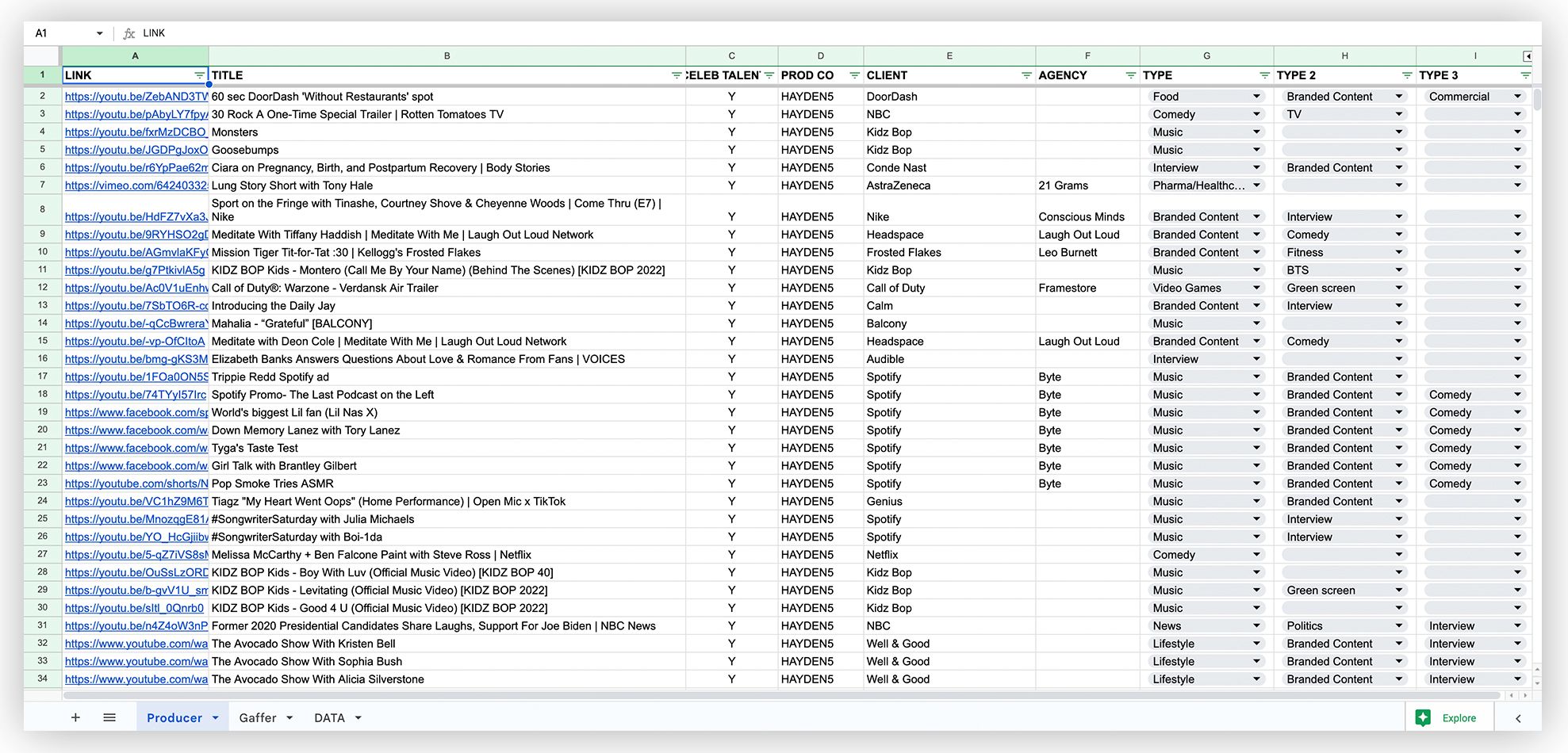Open the Name Box dropdown arrow

coord(99,33)
